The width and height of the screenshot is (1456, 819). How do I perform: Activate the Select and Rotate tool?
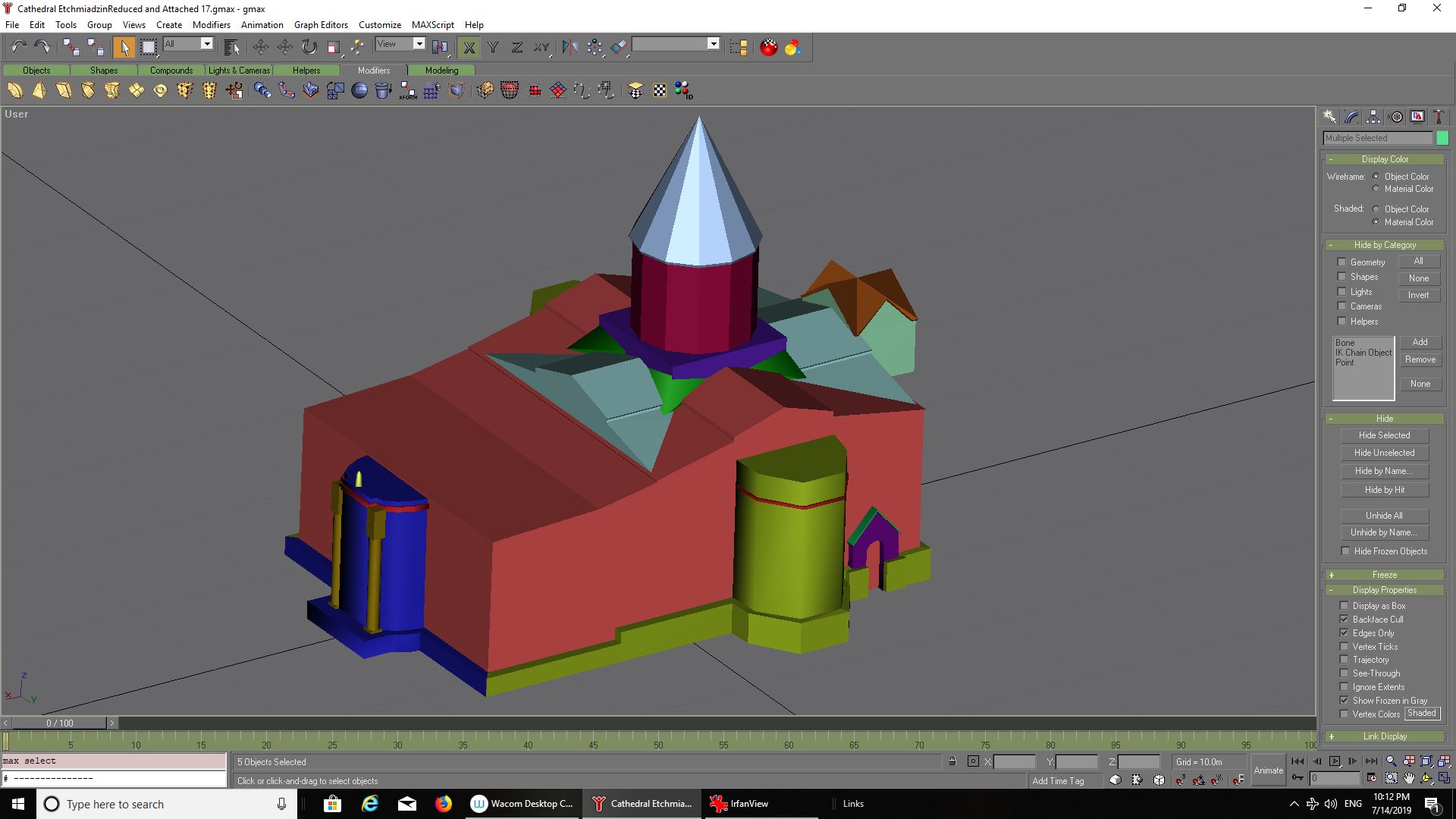309,48
